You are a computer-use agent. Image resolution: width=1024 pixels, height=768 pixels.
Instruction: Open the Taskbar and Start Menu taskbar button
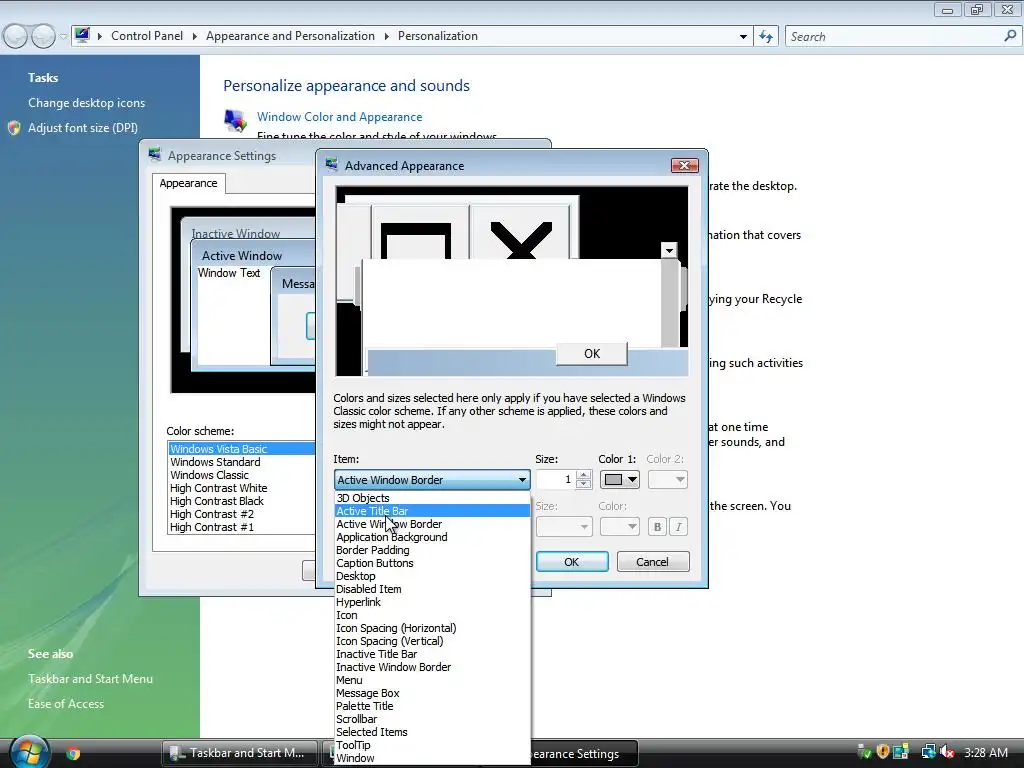pyautogui.click(x=239, y=753)
